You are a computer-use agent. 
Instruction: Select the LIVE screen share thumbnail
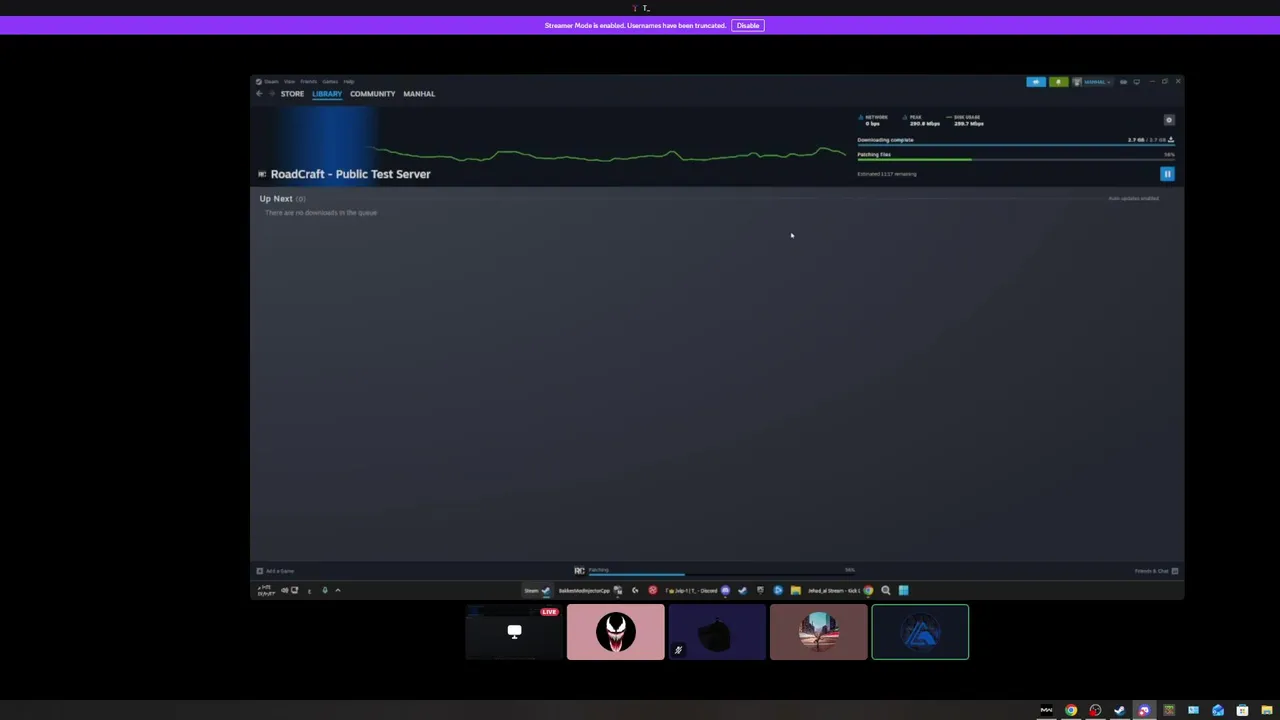pyautogui.click(x=514, y=632)
